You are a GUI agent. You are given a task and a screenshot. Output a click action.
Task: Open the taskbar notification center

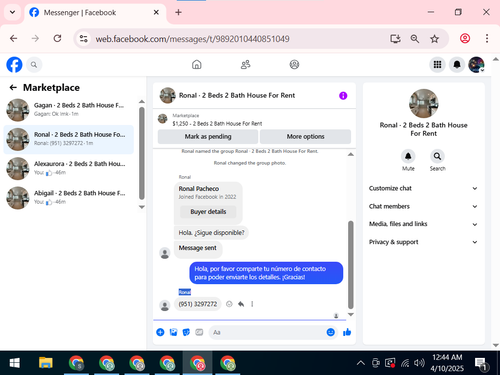pos(481,364)
